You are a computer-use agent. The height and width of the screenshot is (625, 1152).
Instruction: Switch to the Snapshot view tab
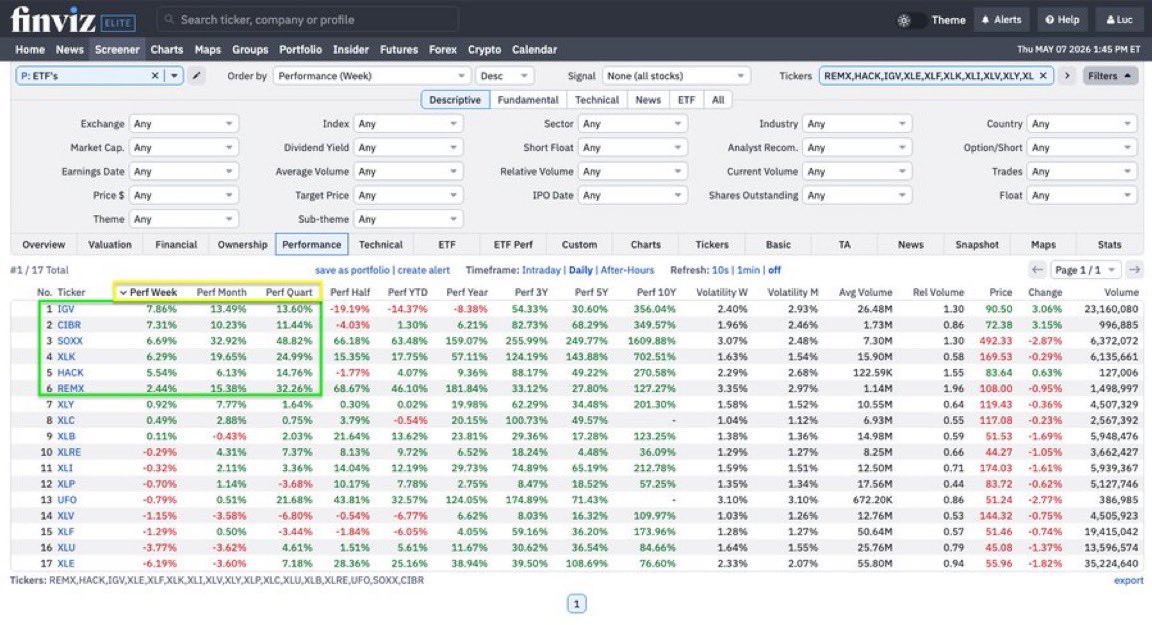[976, 245]
